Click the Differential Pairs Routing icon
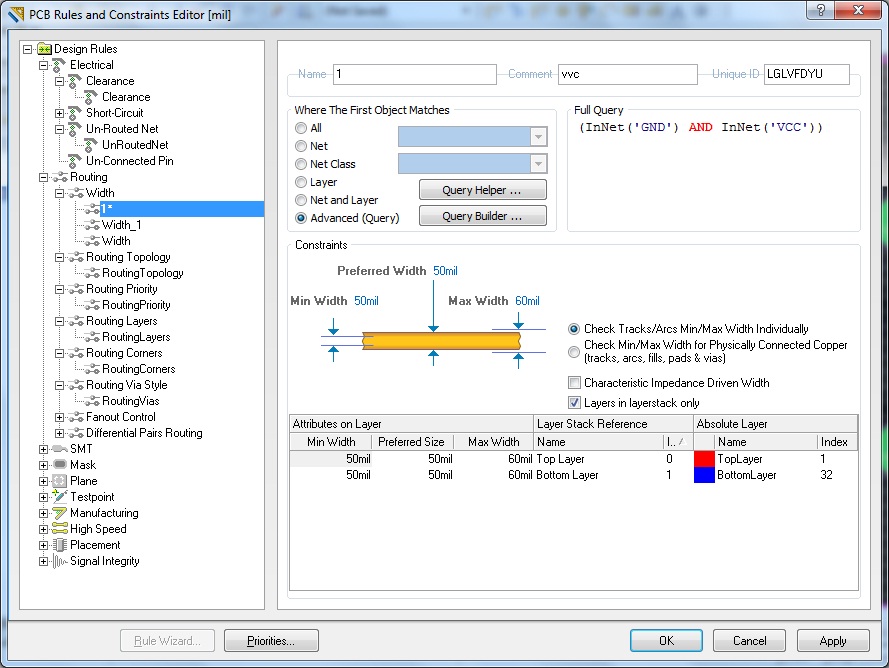 [x=75, y=433]
